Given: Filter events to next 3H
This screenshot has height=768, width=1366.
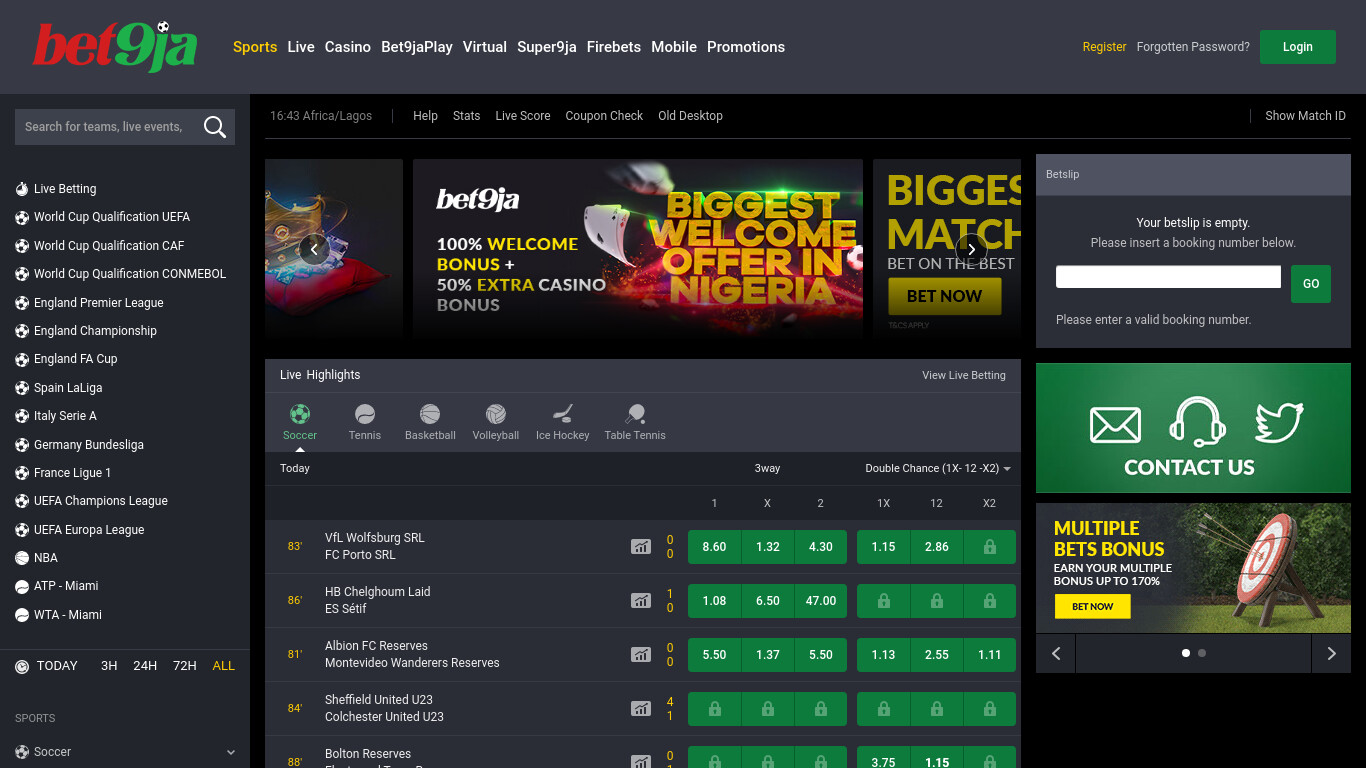Looking at the screenshot, I should tap(109, 666).
